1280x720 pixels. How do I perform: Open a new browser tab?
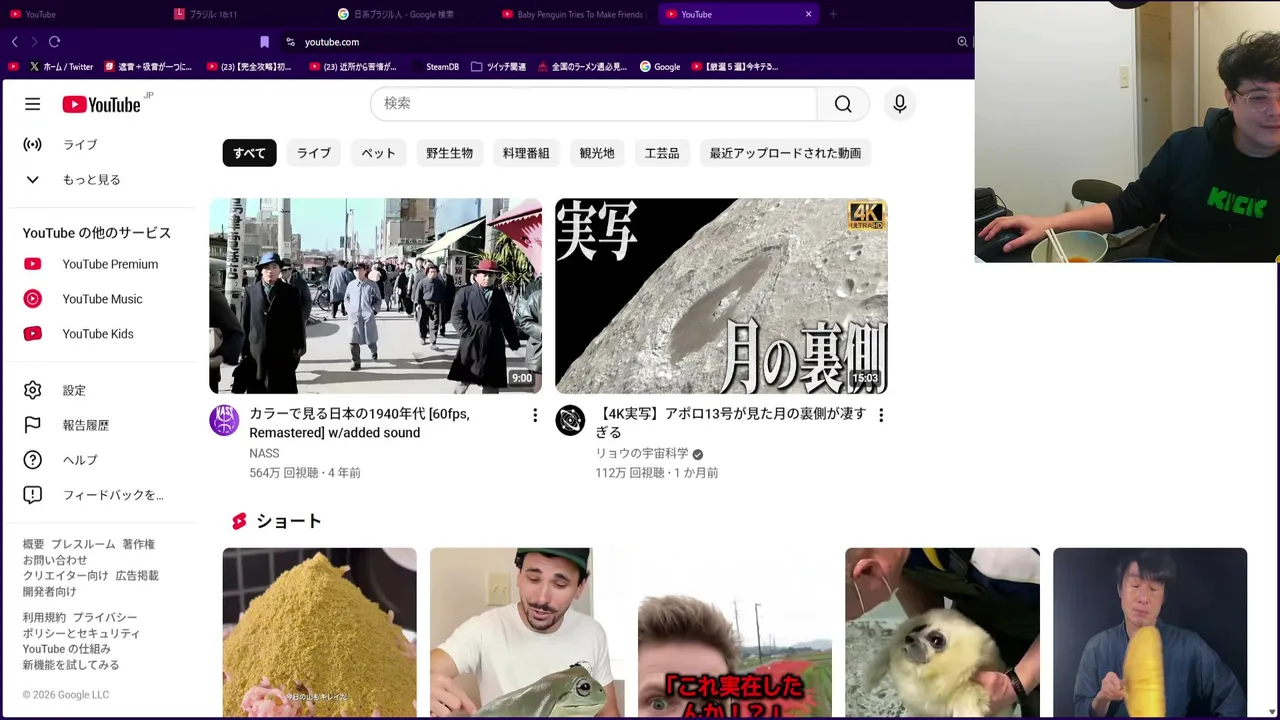(x=833, y=14)
